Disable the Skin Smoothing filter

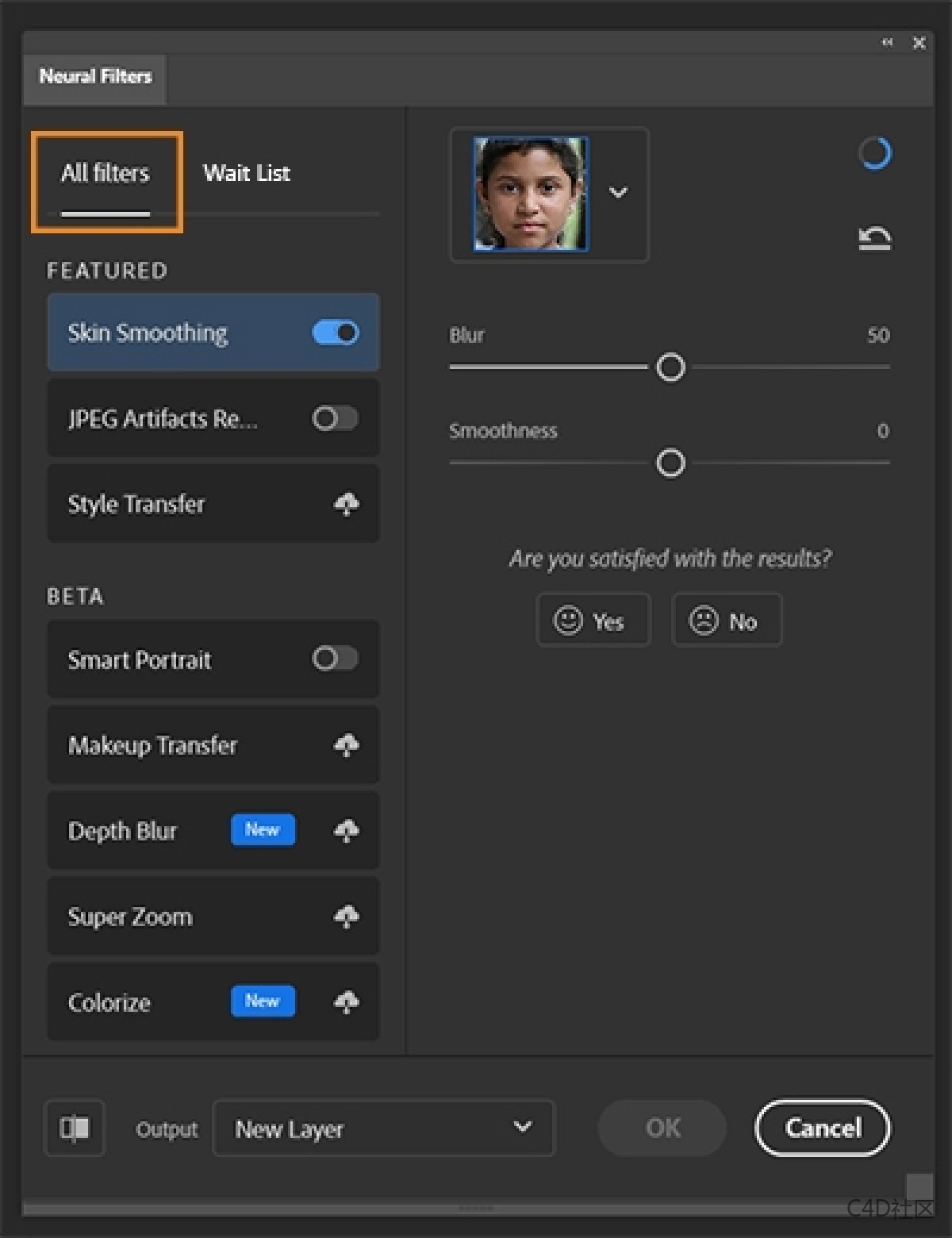pos(334,333)
